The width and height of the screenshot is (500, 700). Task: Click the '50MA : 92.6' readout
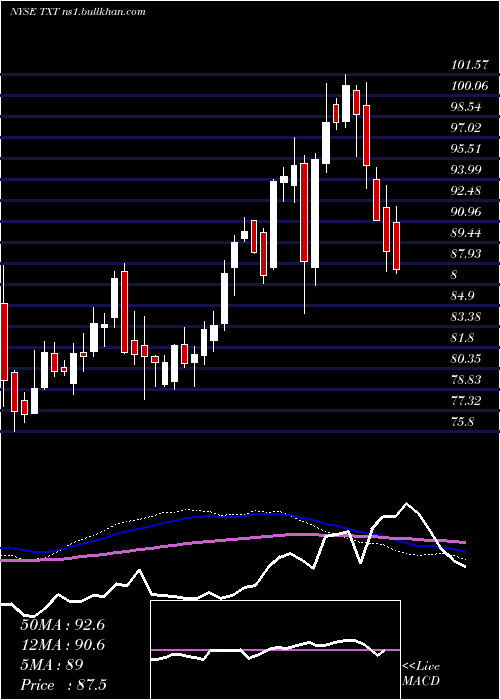point(62,625)
